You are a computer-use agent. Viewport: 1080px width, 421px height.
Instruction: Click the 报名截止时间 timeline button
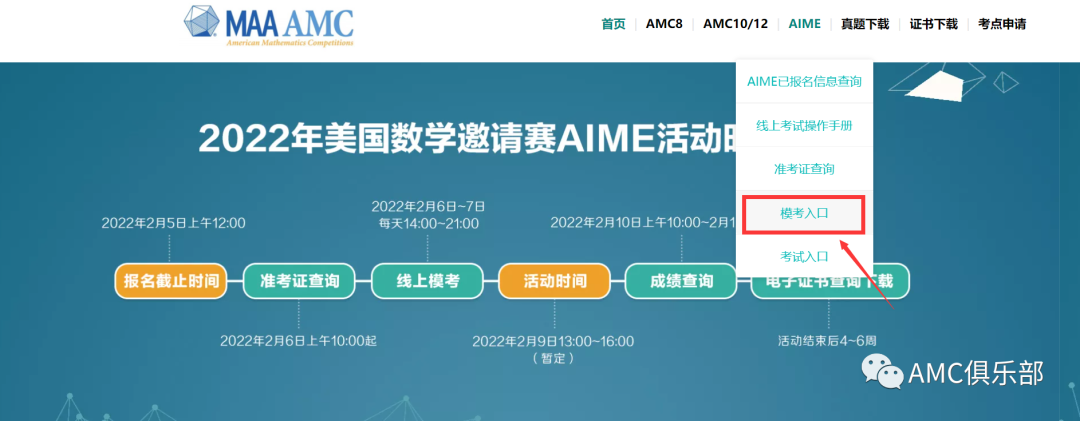pyautogui.click(x=171, y=281)
